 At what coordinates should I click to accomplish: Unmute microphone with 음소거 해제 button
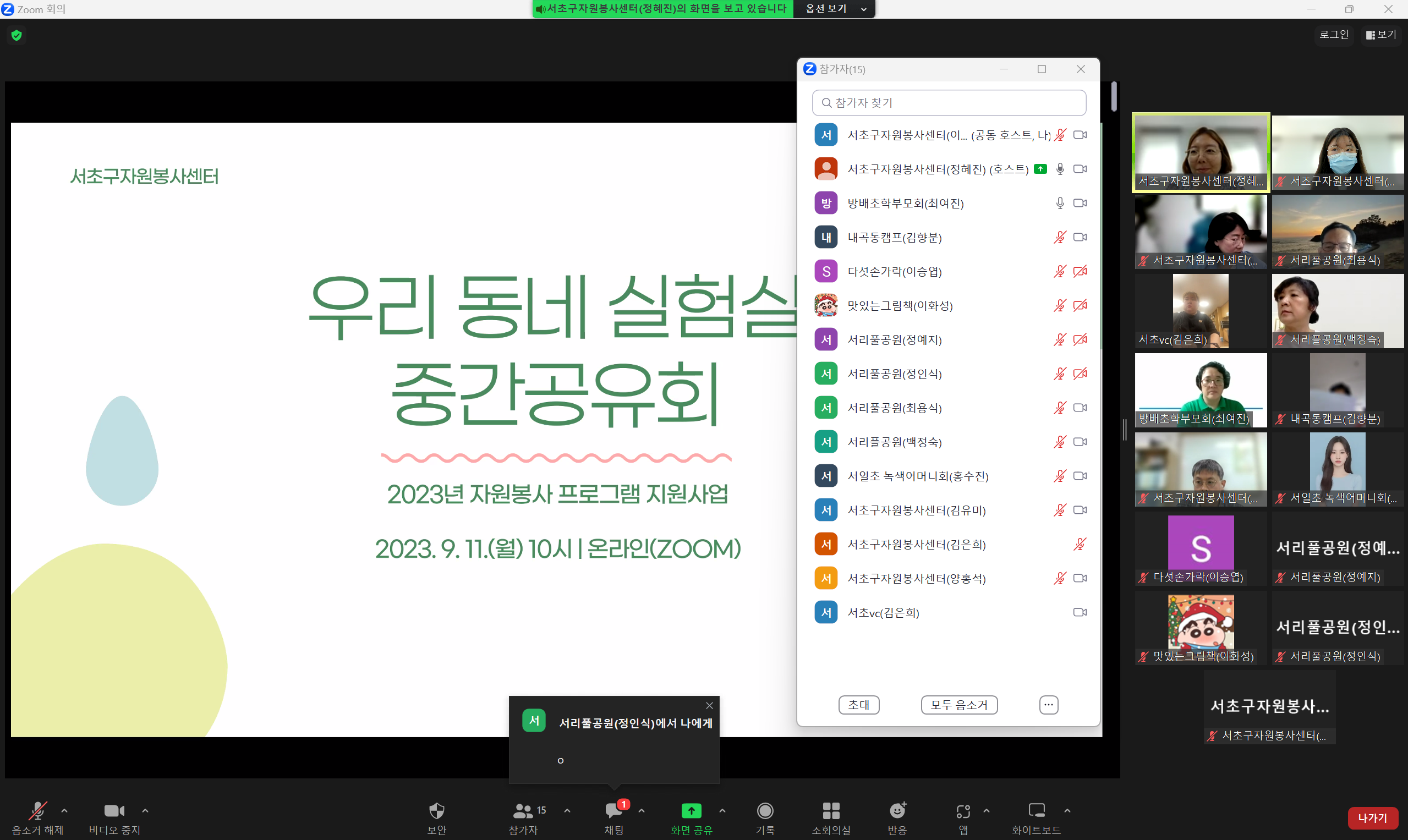tap(38, 811)
